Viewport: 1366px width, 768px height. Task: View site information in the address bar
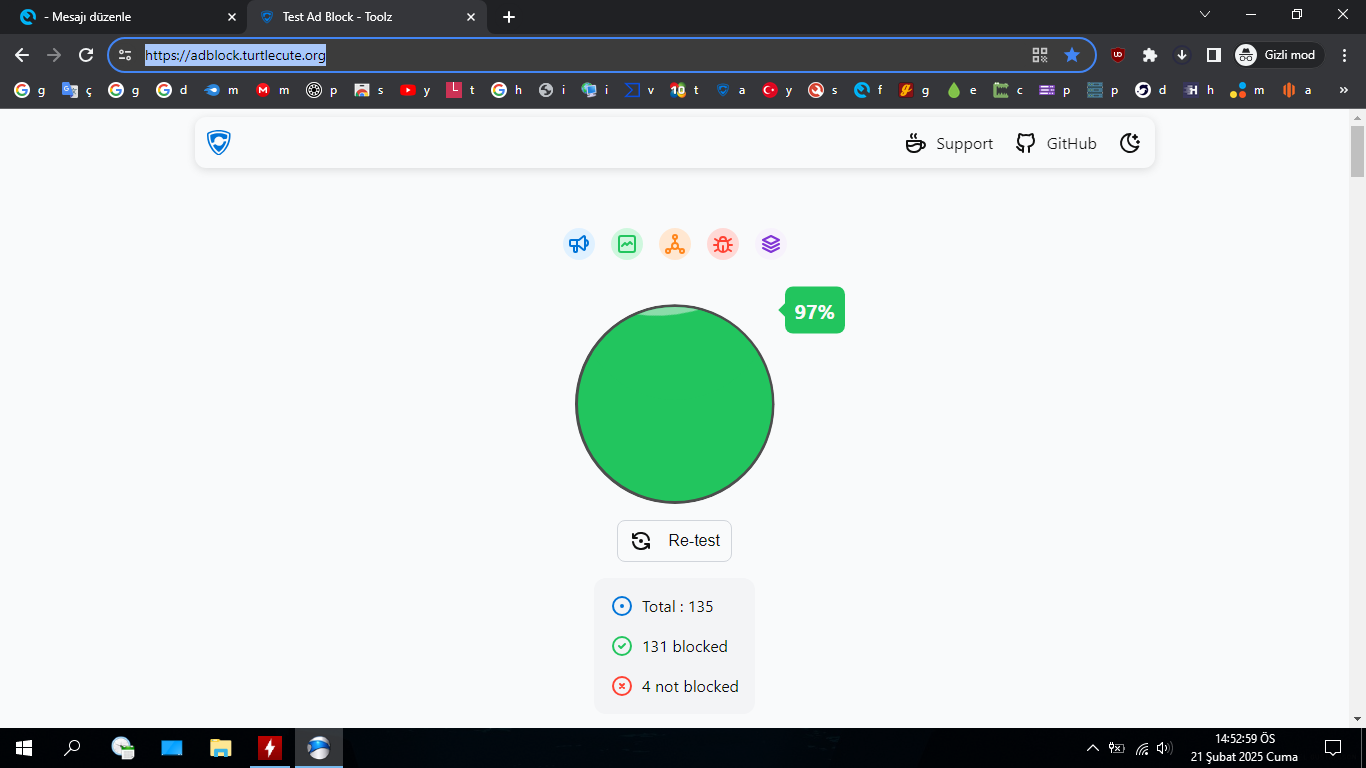coord(125,55)
